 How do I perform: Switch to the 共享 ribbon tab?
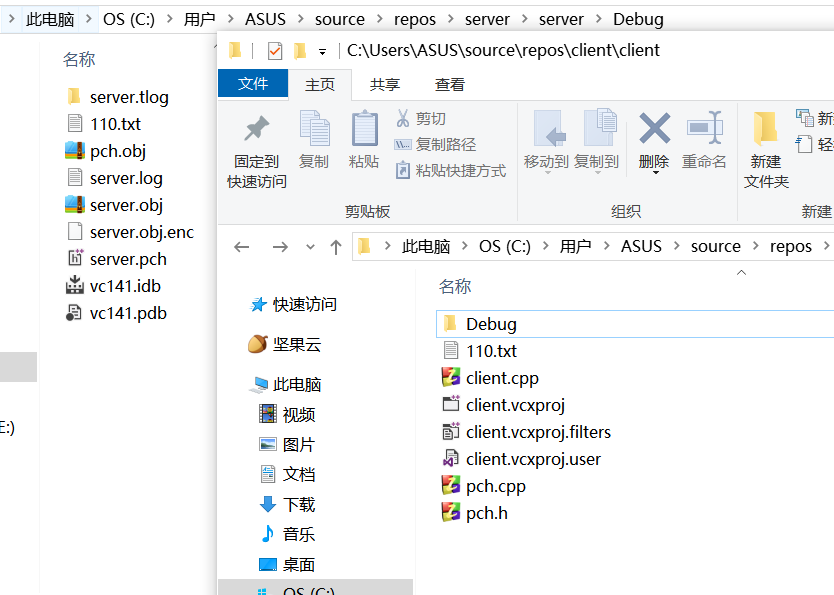point(385,85)
